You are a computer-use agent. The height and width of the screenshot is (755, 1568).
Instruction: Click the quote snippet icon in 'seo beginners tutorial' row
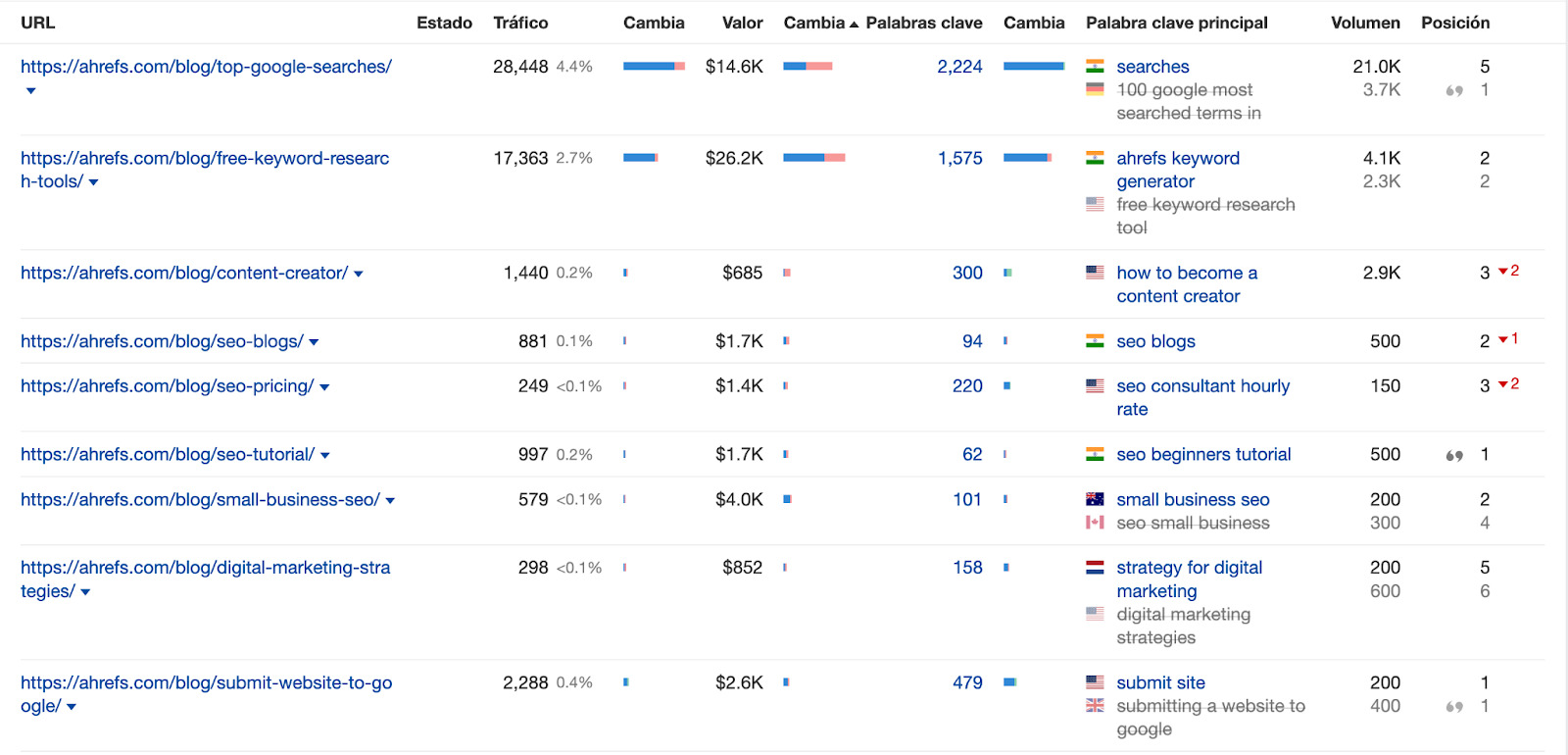point(1454,455)
